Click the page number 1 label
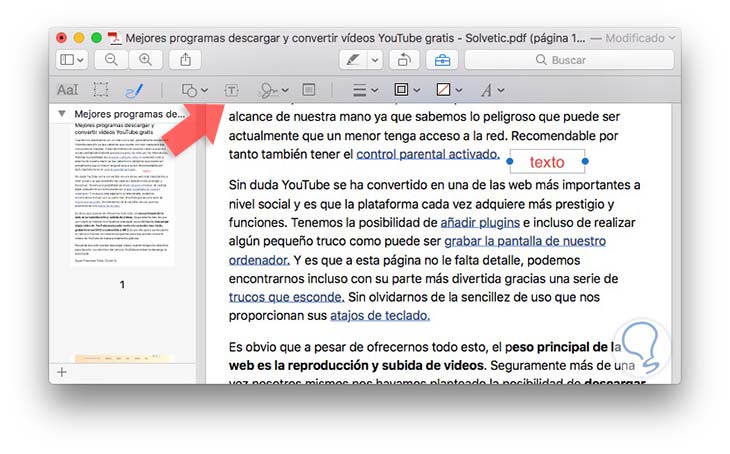The width and height of the screenshot is (730, 454). click(122, 285)
